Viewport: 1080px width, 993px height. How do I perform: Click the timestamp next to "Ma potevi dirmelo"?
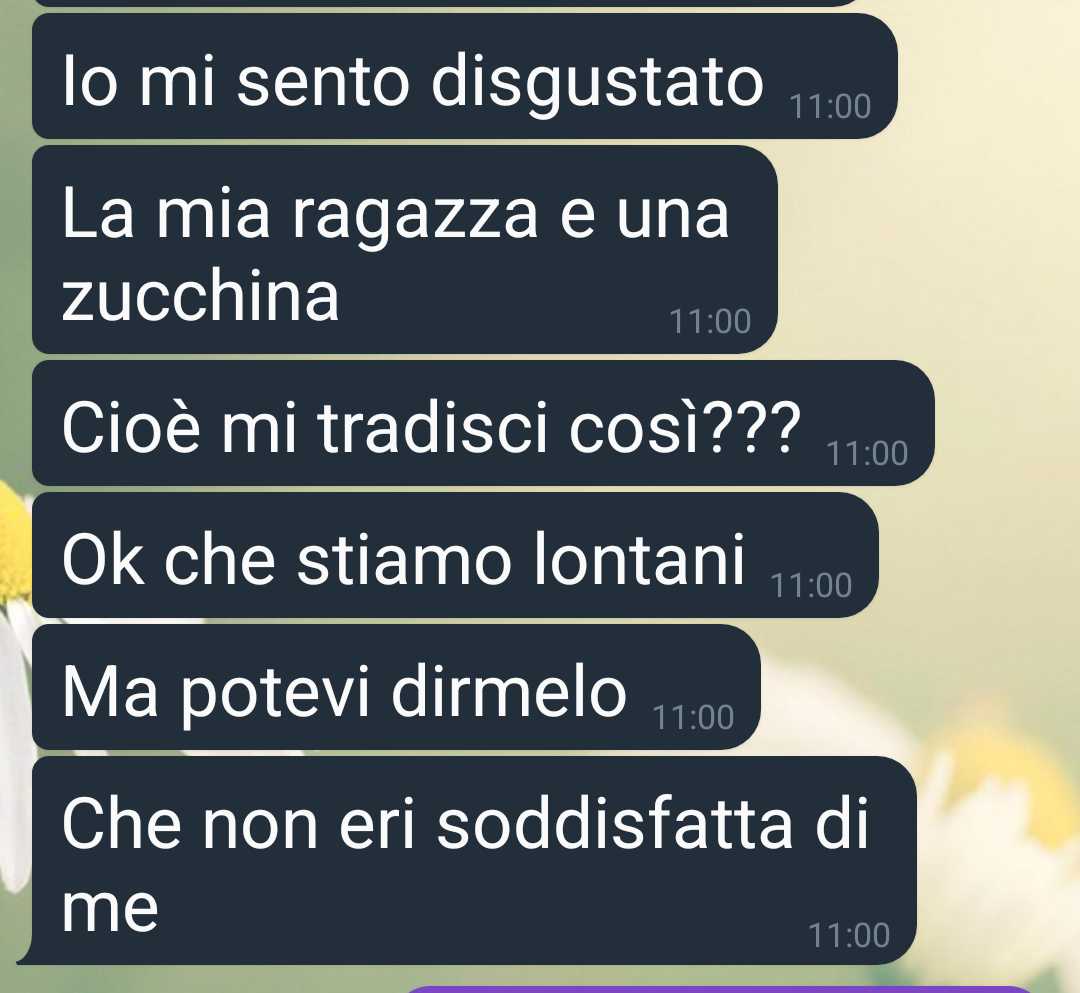[693, 718]
